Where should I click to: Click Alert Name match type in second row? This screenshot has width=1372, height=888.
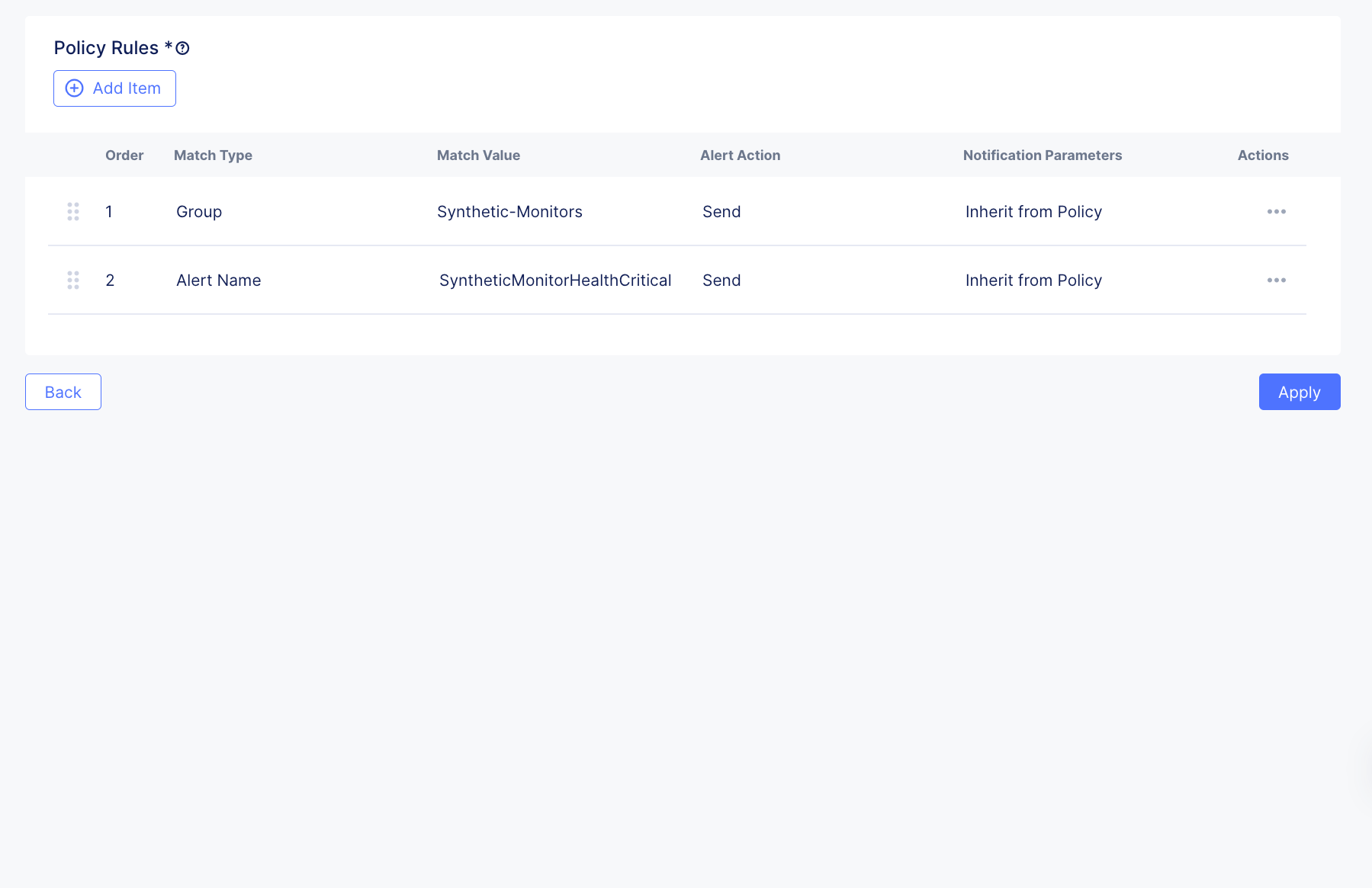pyautogui.click(x=219, y=281)
